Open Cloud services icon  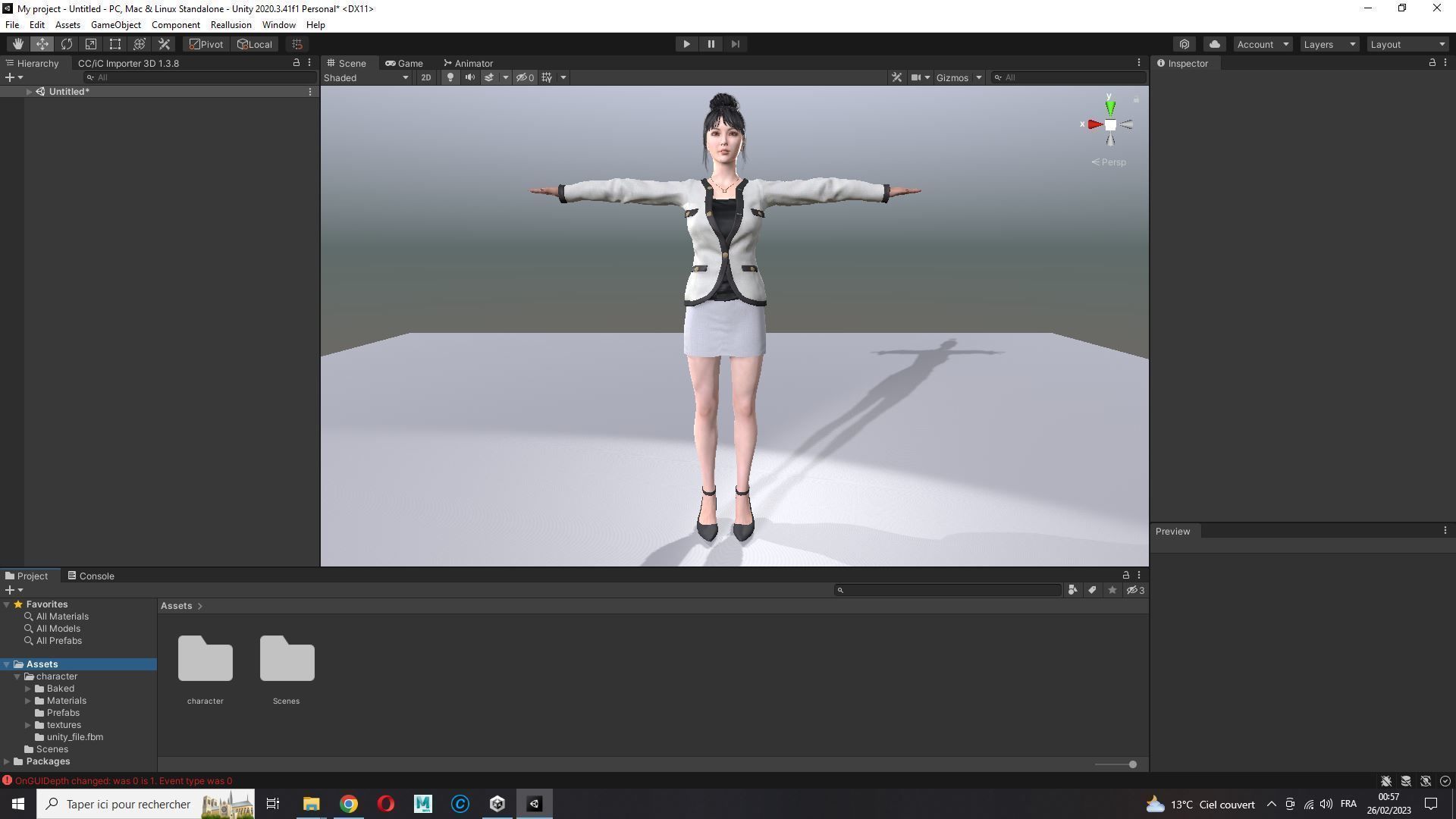tap(1214, 44)
